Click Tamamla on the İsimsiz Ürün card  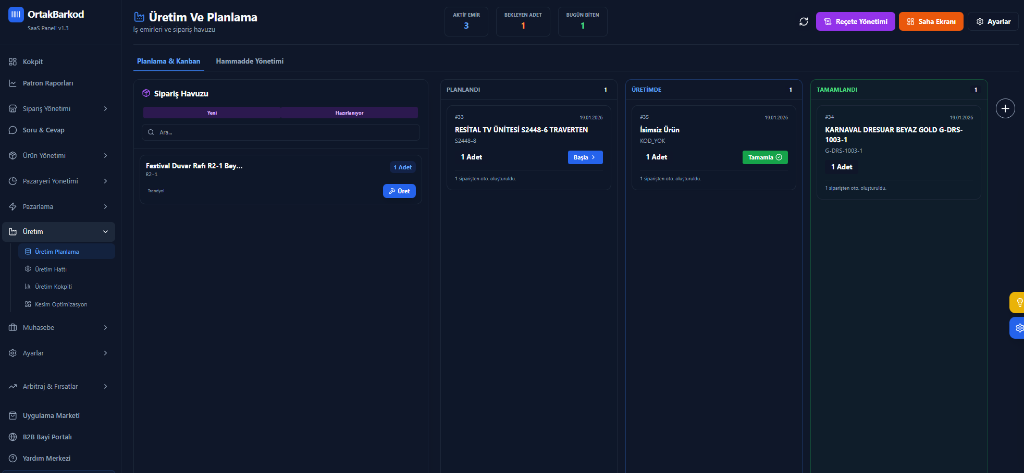click(x=764, y=157)
